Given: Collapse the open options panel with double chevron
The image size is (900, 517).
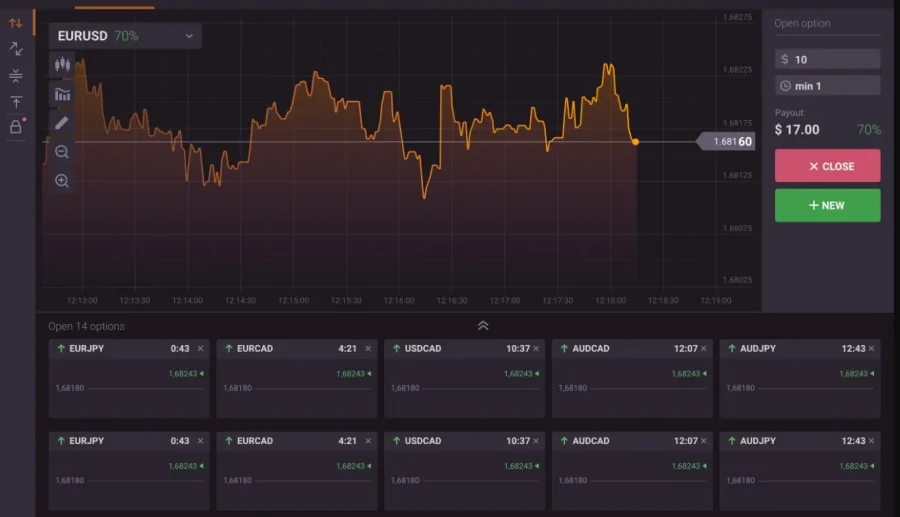Looking at the screenshot, I should (483, 326).
